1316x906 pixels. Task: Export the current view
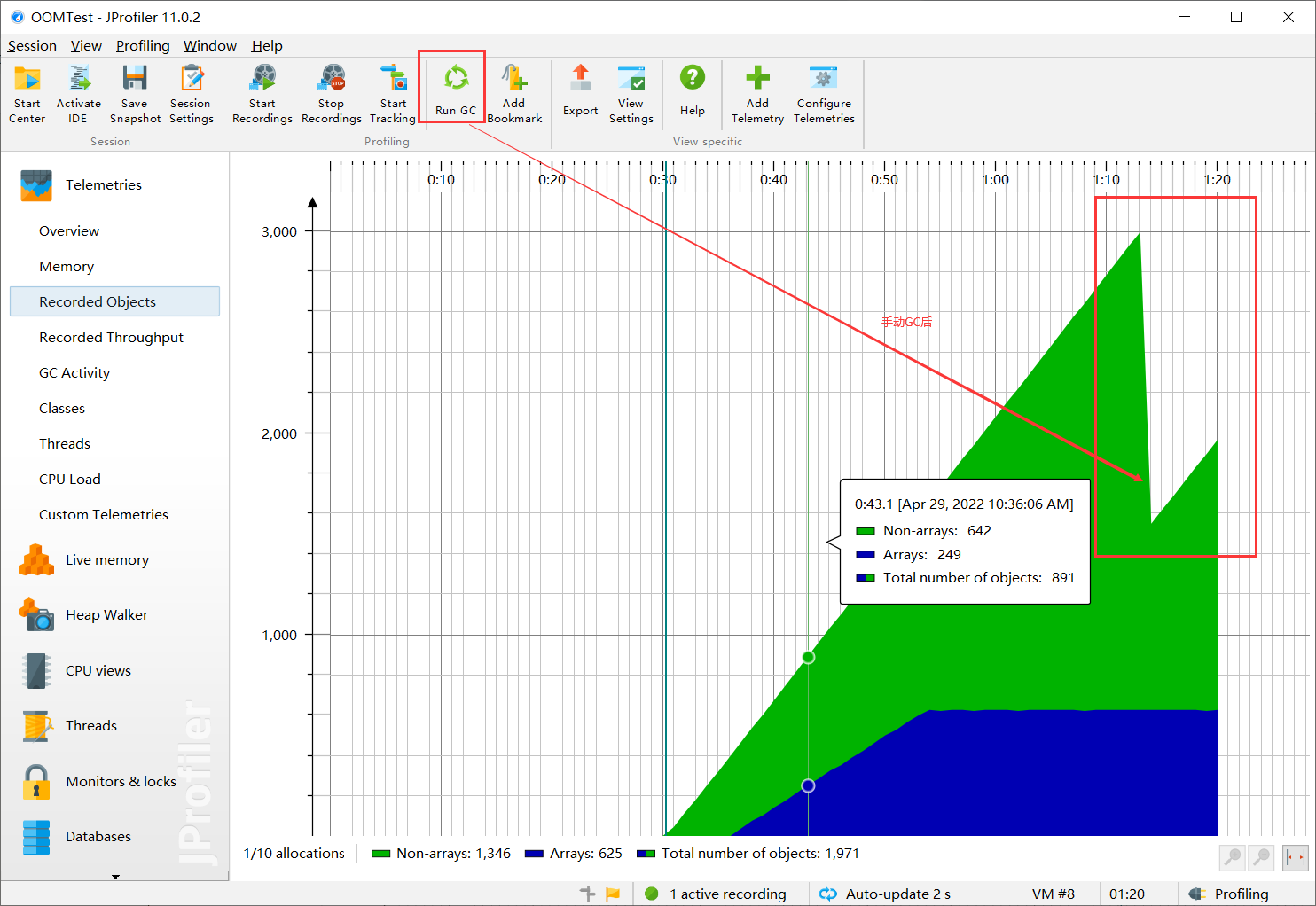click(x=581, y=90)
